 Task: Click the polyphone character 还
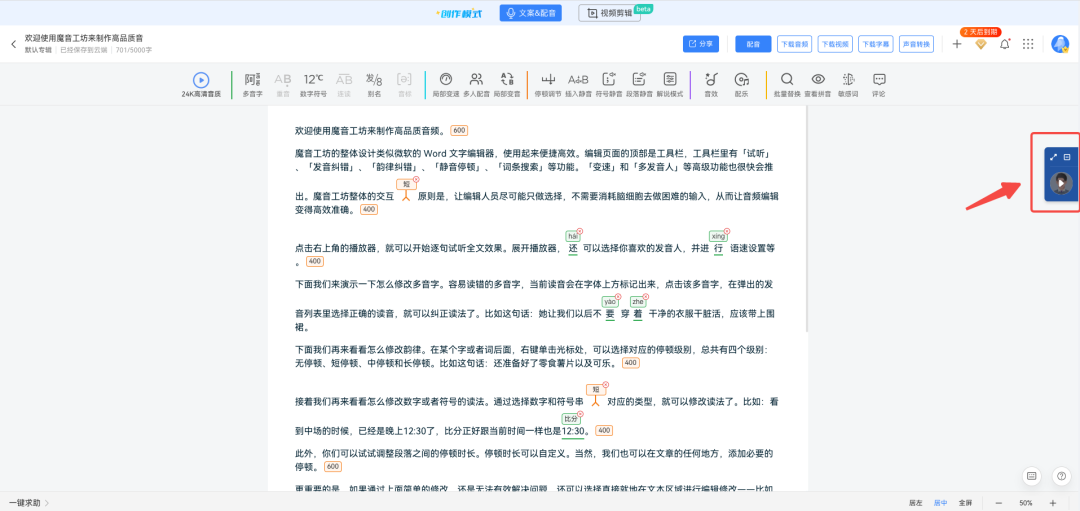coord(573,248)
